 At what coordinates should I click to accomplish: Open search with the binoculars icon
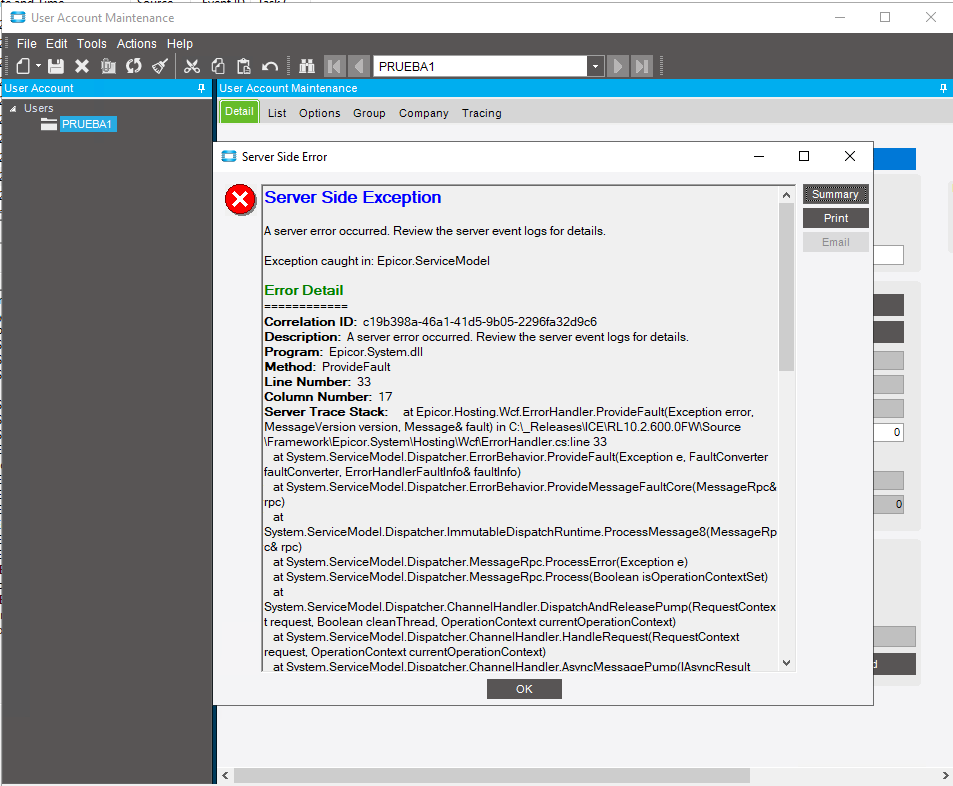click(x=307, y=66)
